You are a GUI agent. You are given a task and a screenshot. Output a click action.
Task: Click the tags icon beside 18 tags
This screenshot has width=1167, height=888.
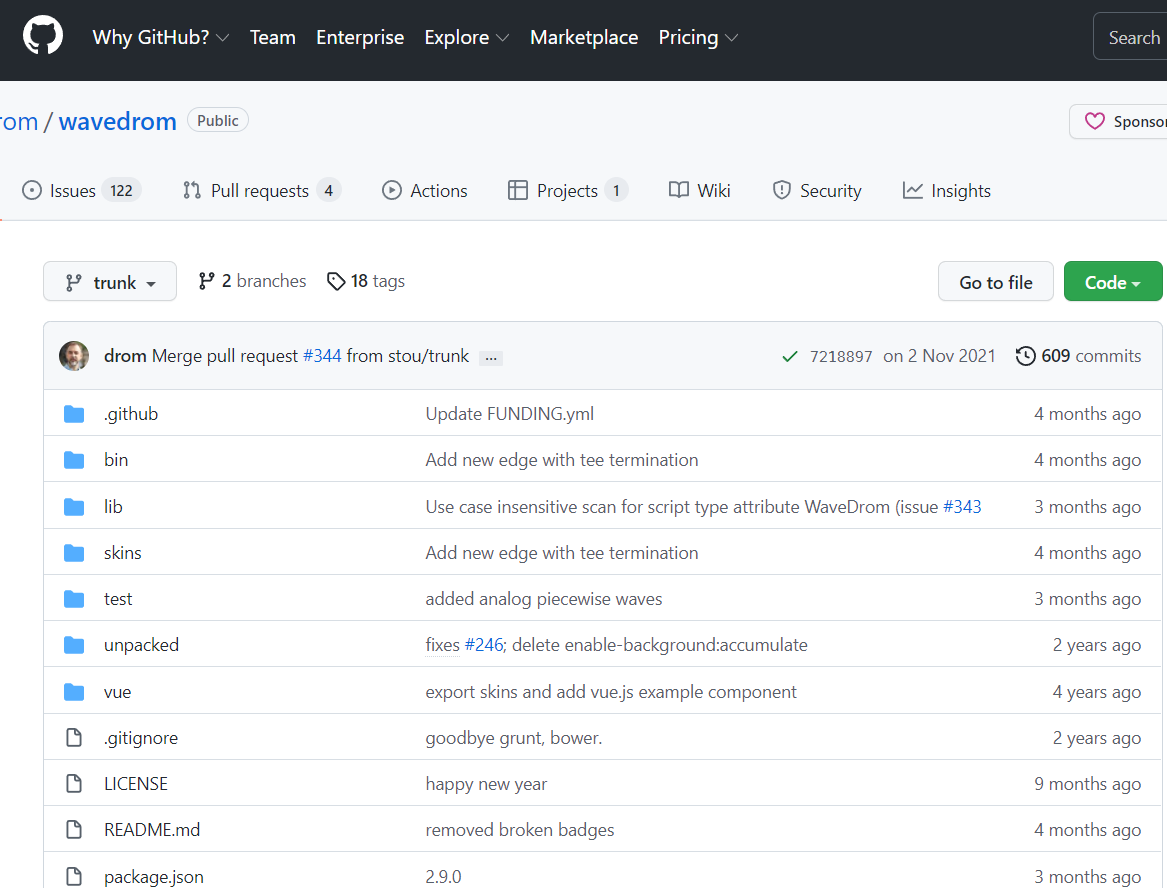click(x=336, y=281)
